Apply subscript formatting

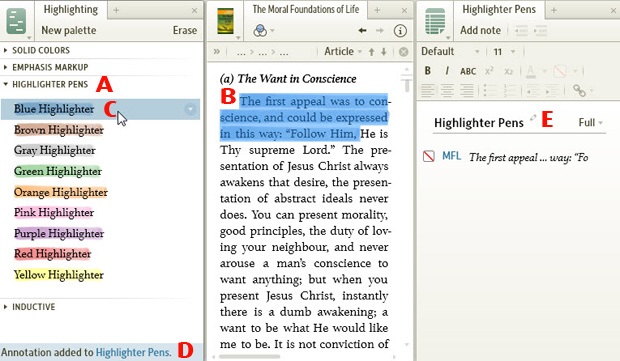508,71
